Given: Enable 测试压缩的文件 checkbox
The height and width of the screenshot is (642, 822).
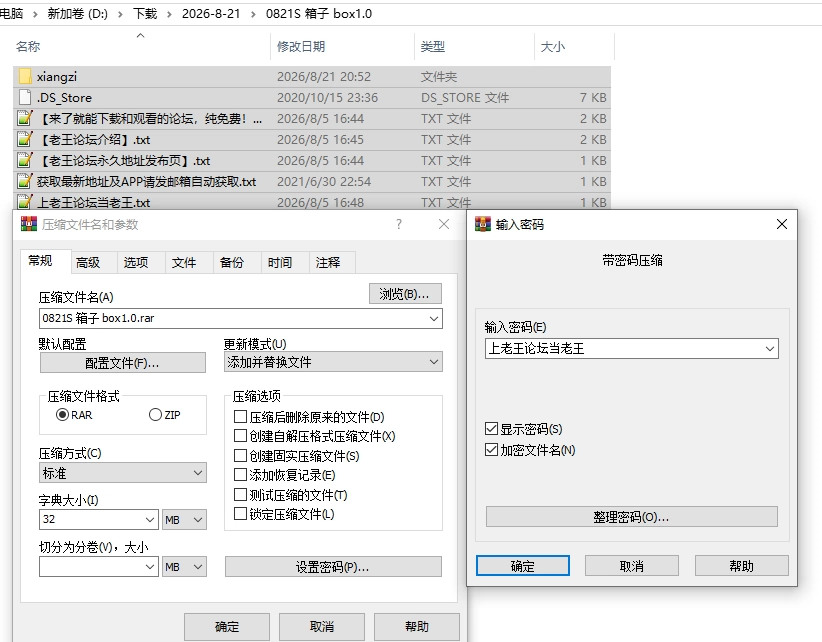Looking at the screenshot, I should 240,495.
